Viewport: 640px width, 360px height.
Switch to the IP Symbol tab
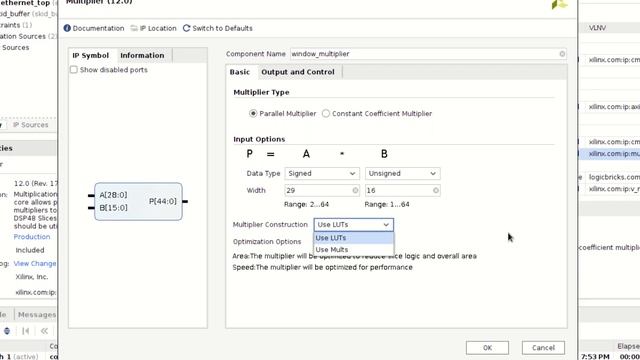point(91,56)
